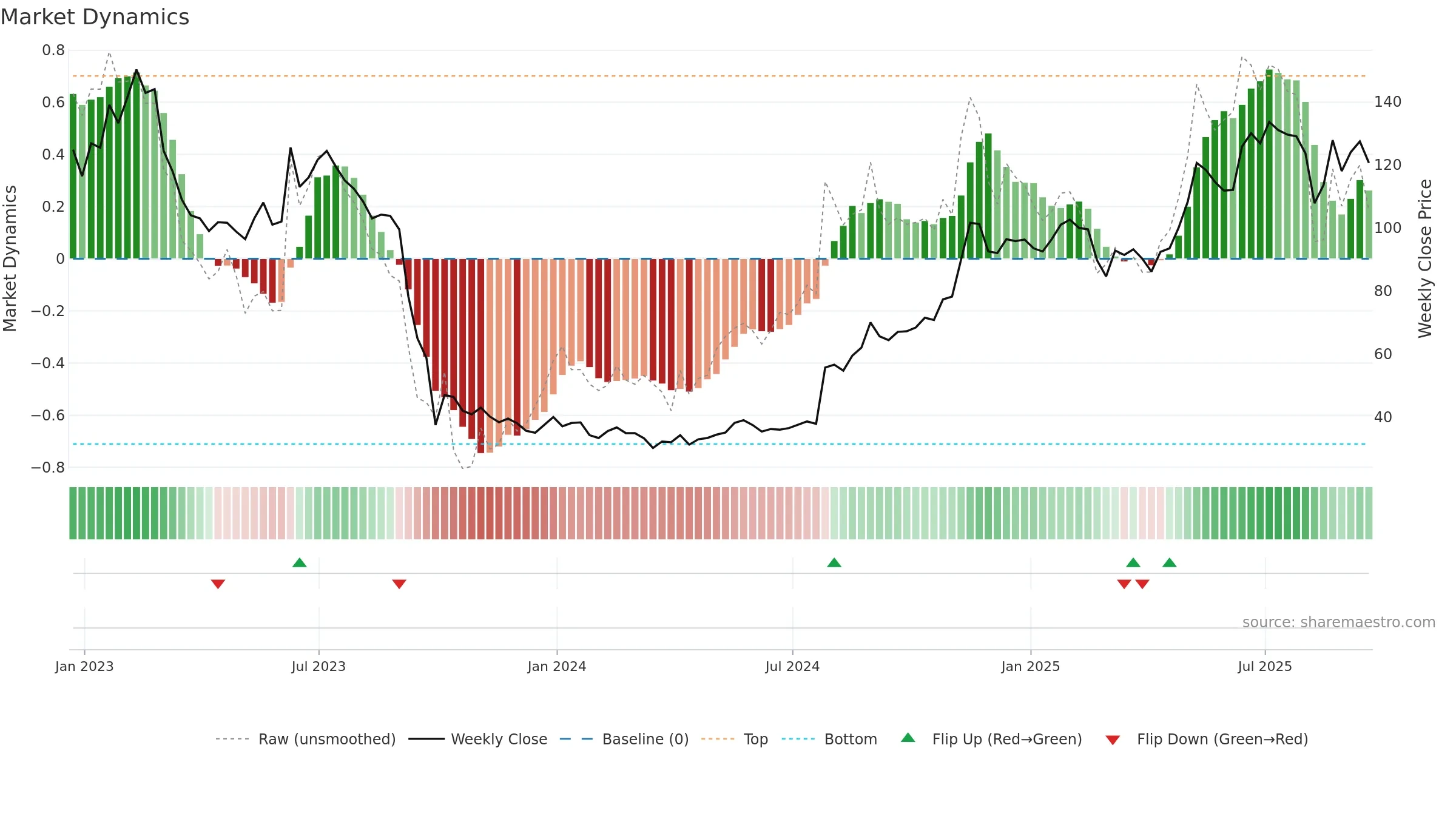Select the Flip Up marker after Jul 2024
1456x819 pixels.
(834, 562)
